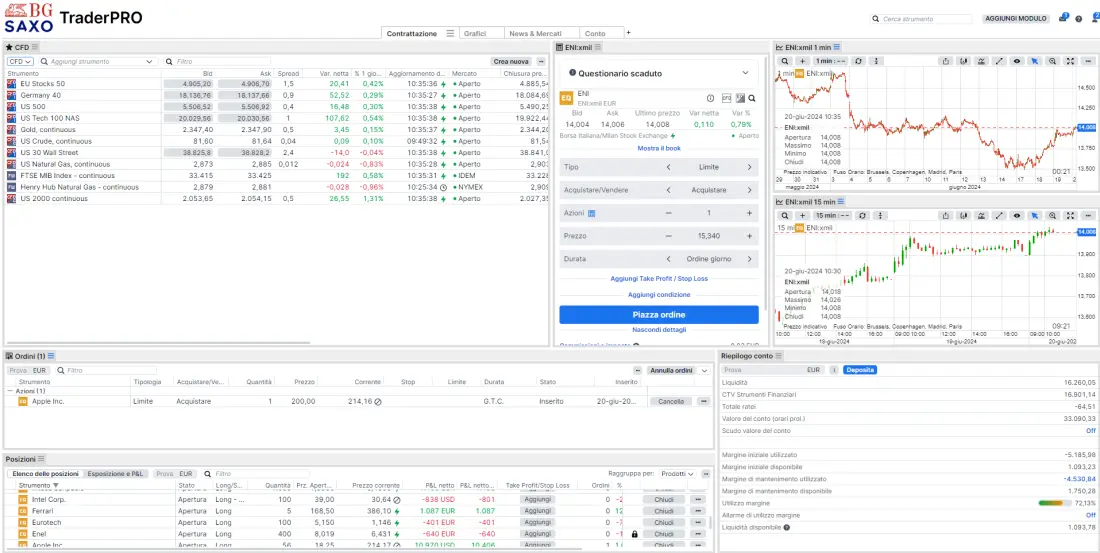
Task: Open chart type icon in 1 min chart
Action: tap(964, 61)
